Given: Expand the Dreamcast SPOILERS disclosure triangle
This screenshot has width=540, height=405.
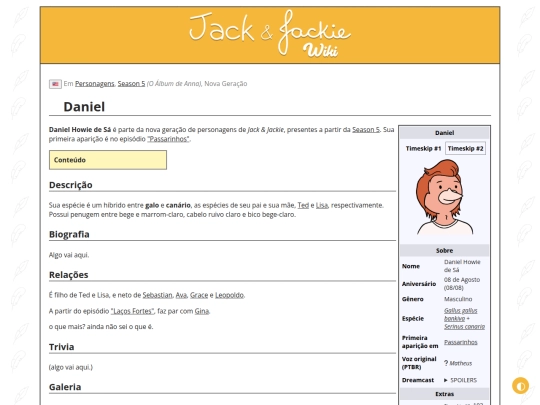Looking at the screenshot, I should tap(446, 380).
